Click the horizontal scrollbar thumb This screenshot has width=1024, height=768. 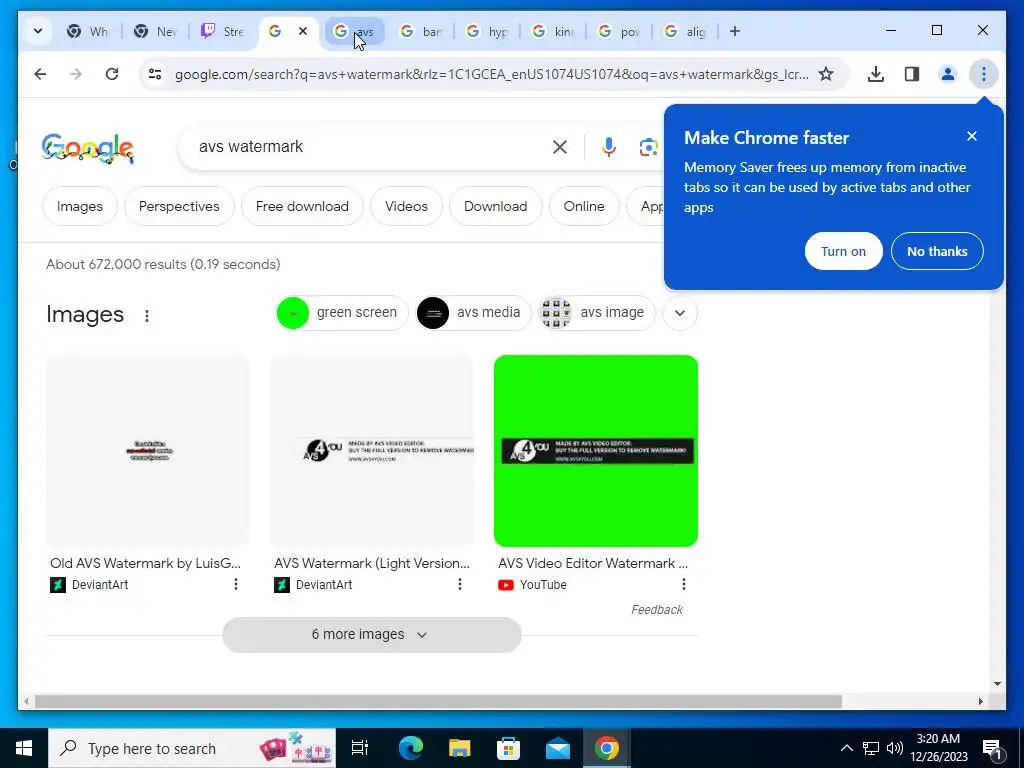pos(438,701)
